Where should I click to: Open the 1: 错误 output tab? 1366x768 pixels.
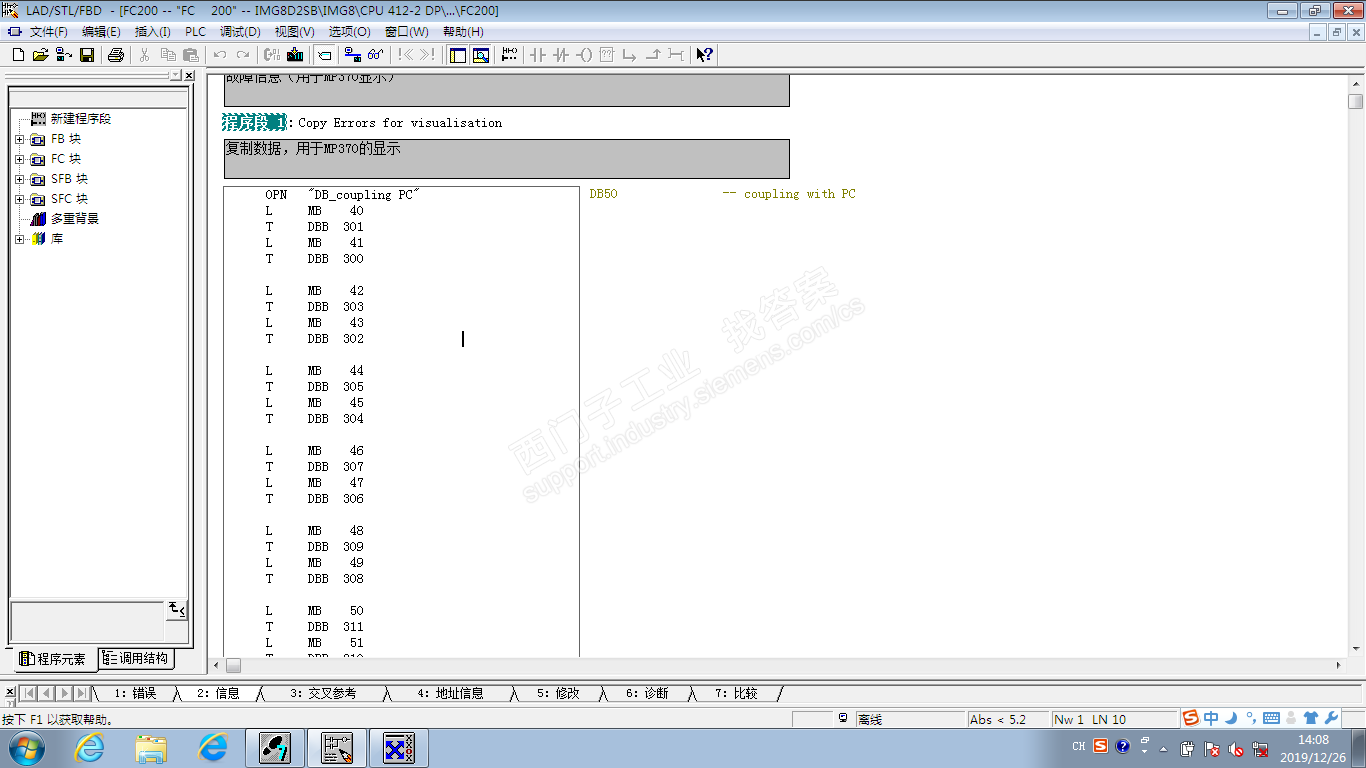point(135,693)
